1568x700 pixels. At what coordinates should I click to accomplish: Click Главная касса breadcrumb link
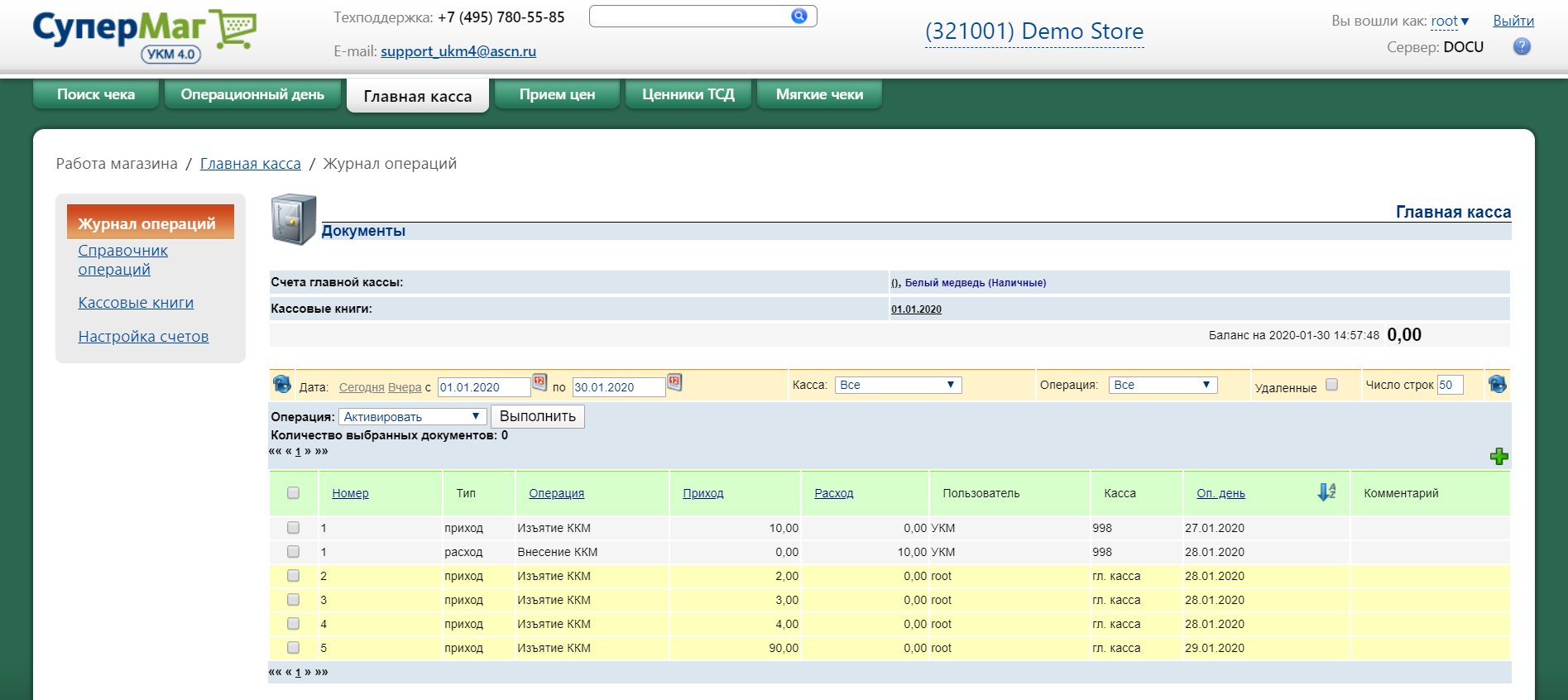251,164
